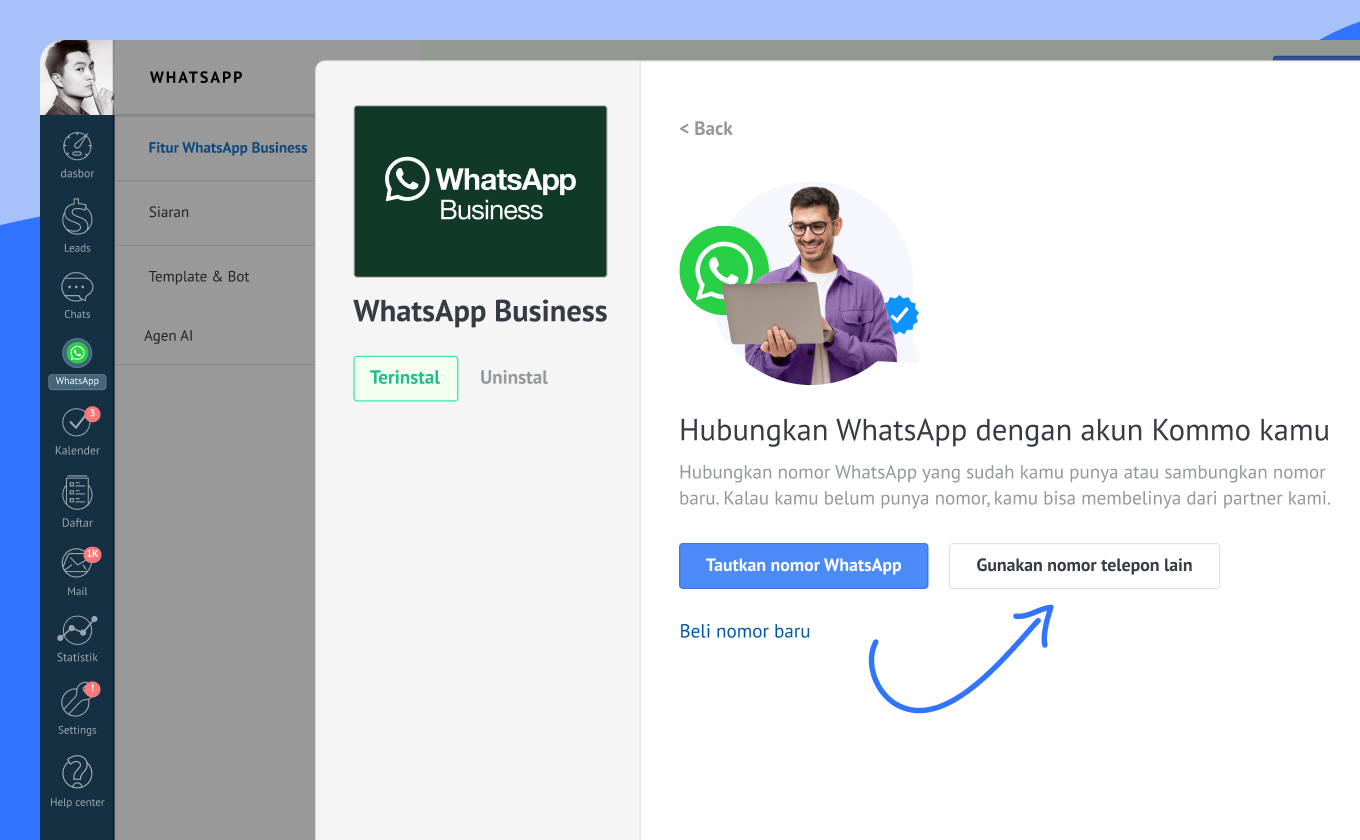Viewport: 1360px width, 840px height.
Task: Switch to the Terinstal tab
Action: (405, 378)
